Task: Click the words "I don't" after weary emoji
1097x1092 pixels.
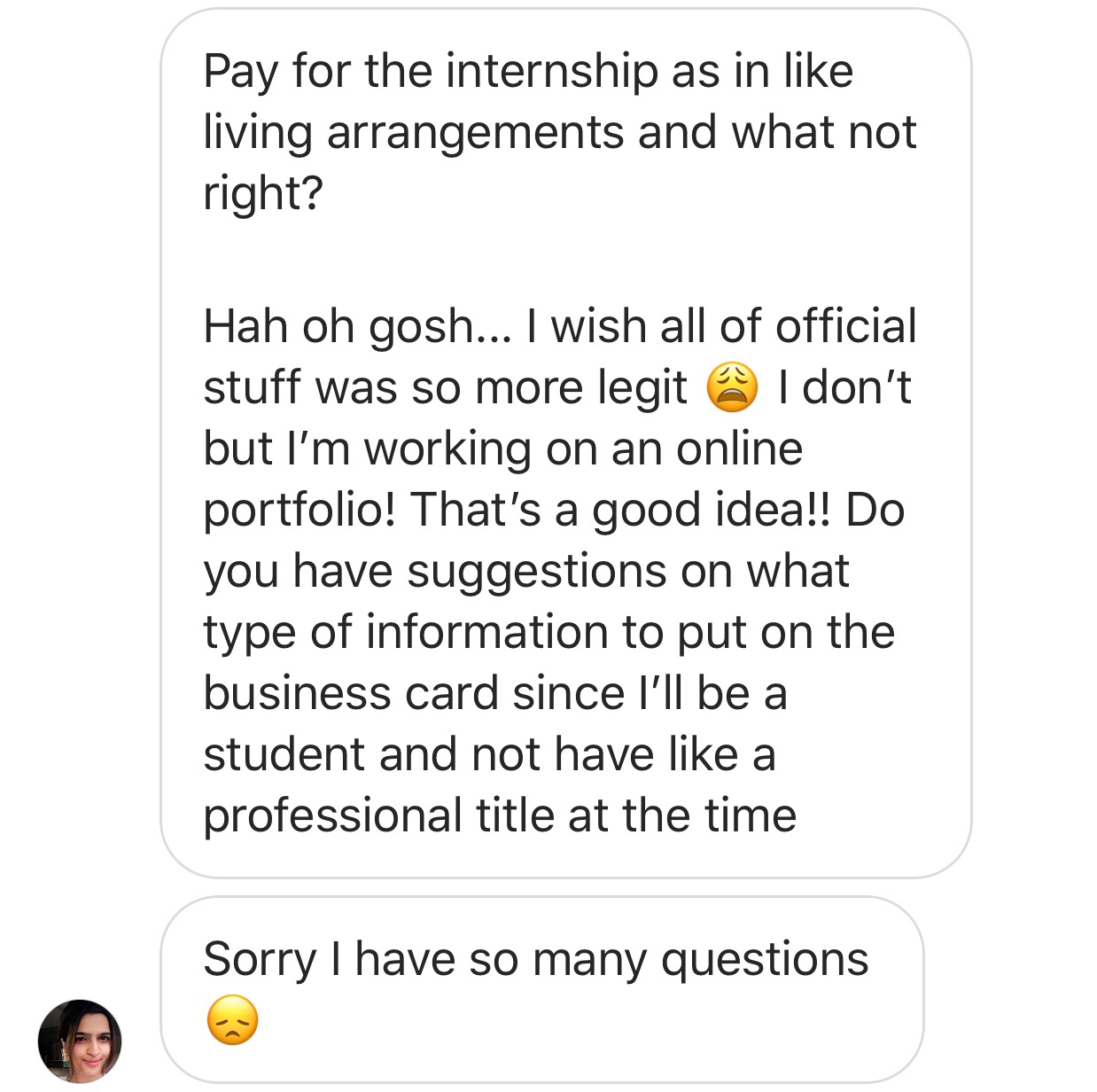Action: click(844, 388)
